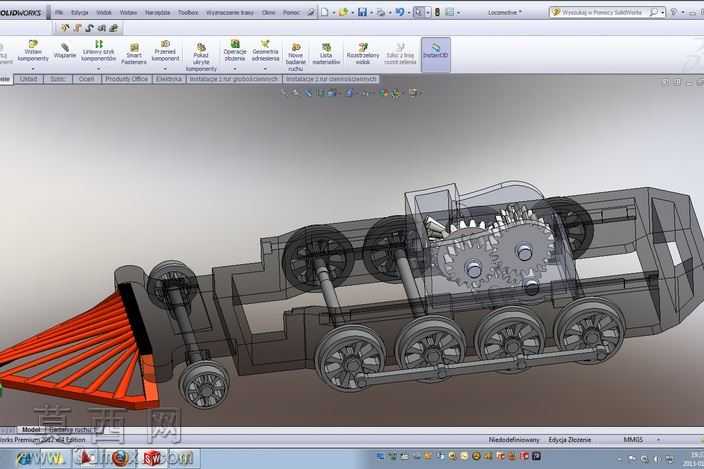
Task: Open the Liniowy szyk komponentów tool
Action: (99, 51)
